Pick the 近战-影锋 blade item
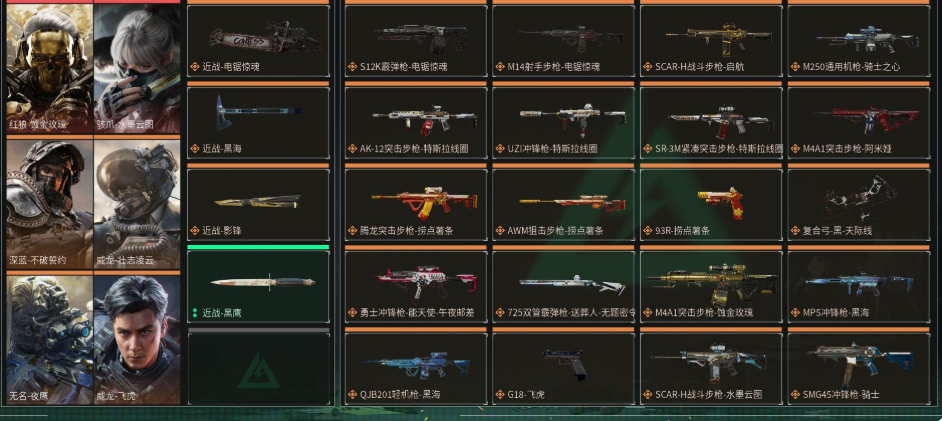Viewport: 942px width, 421px height. coord(258,205)
